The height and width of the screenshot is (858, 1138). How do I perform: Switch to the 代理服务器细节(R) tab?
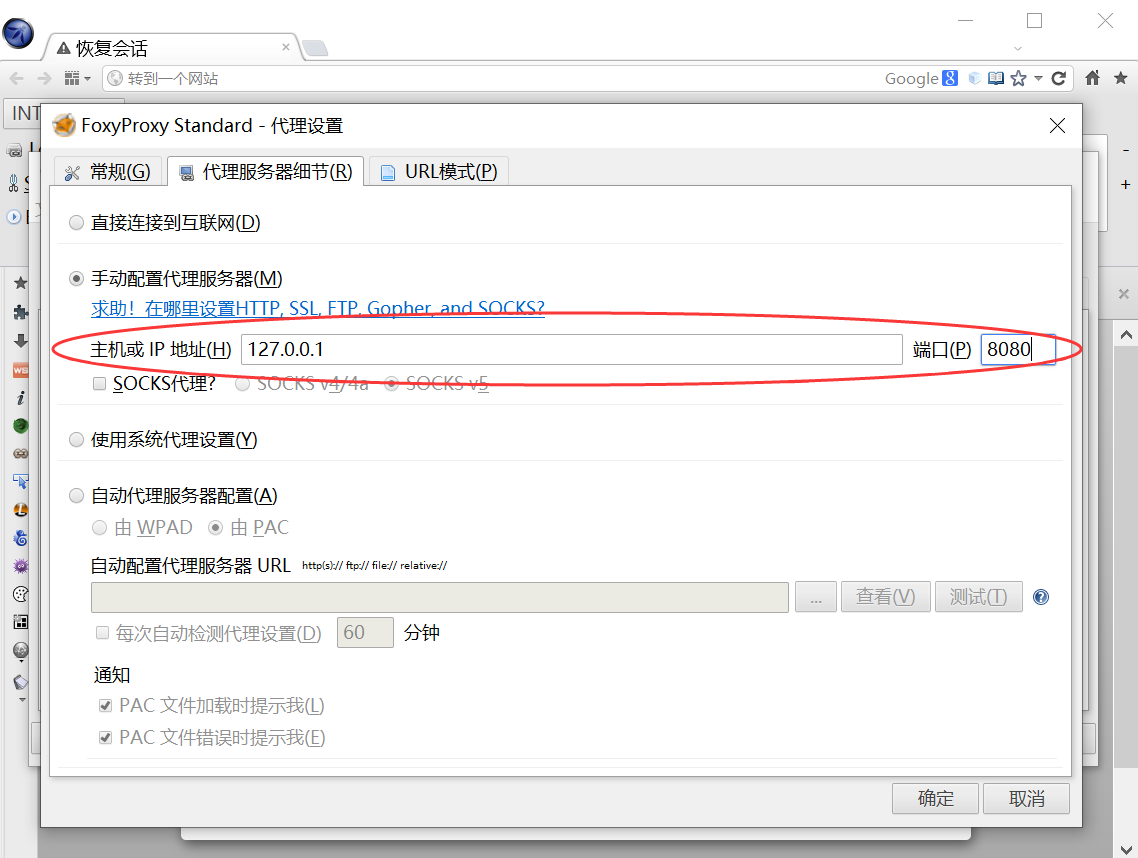[x=266, y=172]
